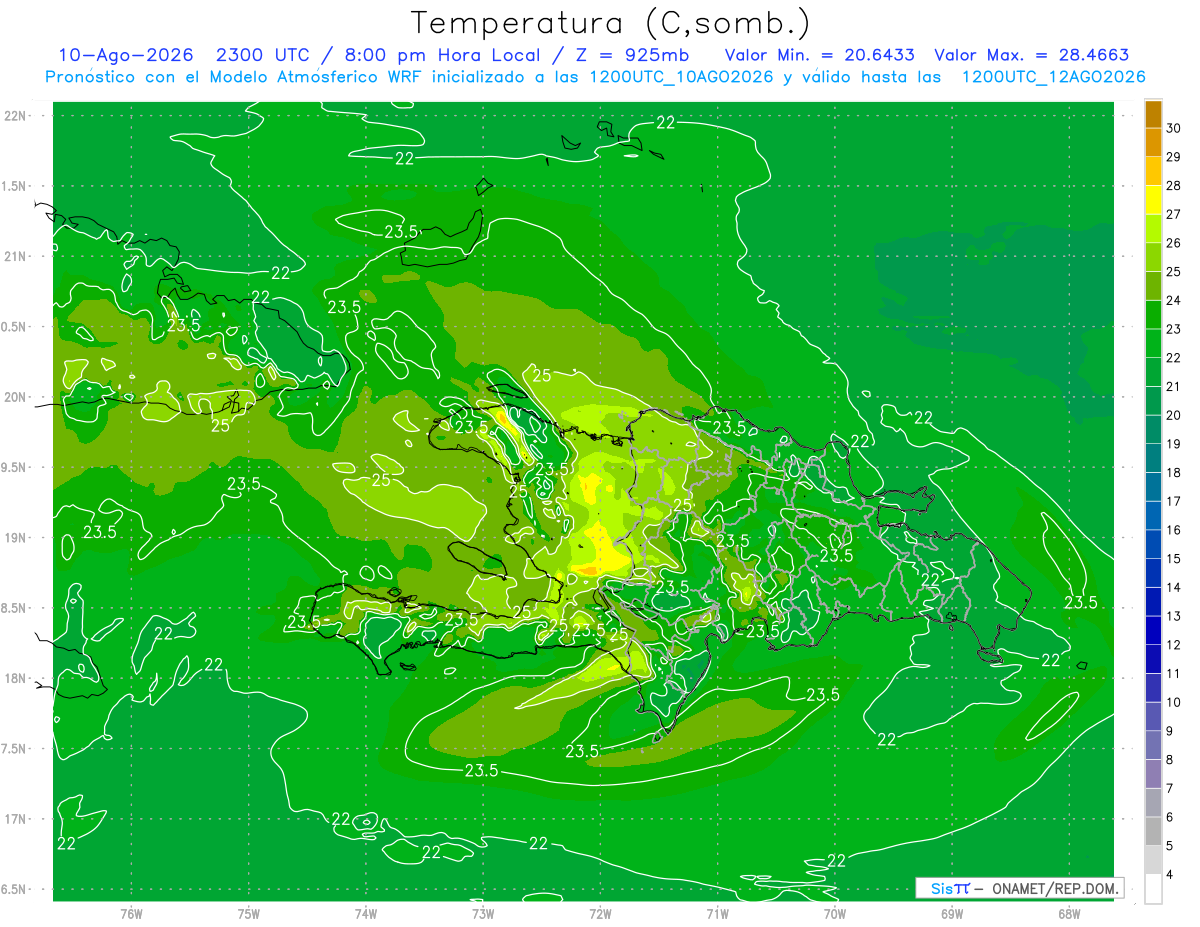This screenshot has width=1200, height=927.
Task: Click the colorbar legend label "15"
Action: (1174, 558)
